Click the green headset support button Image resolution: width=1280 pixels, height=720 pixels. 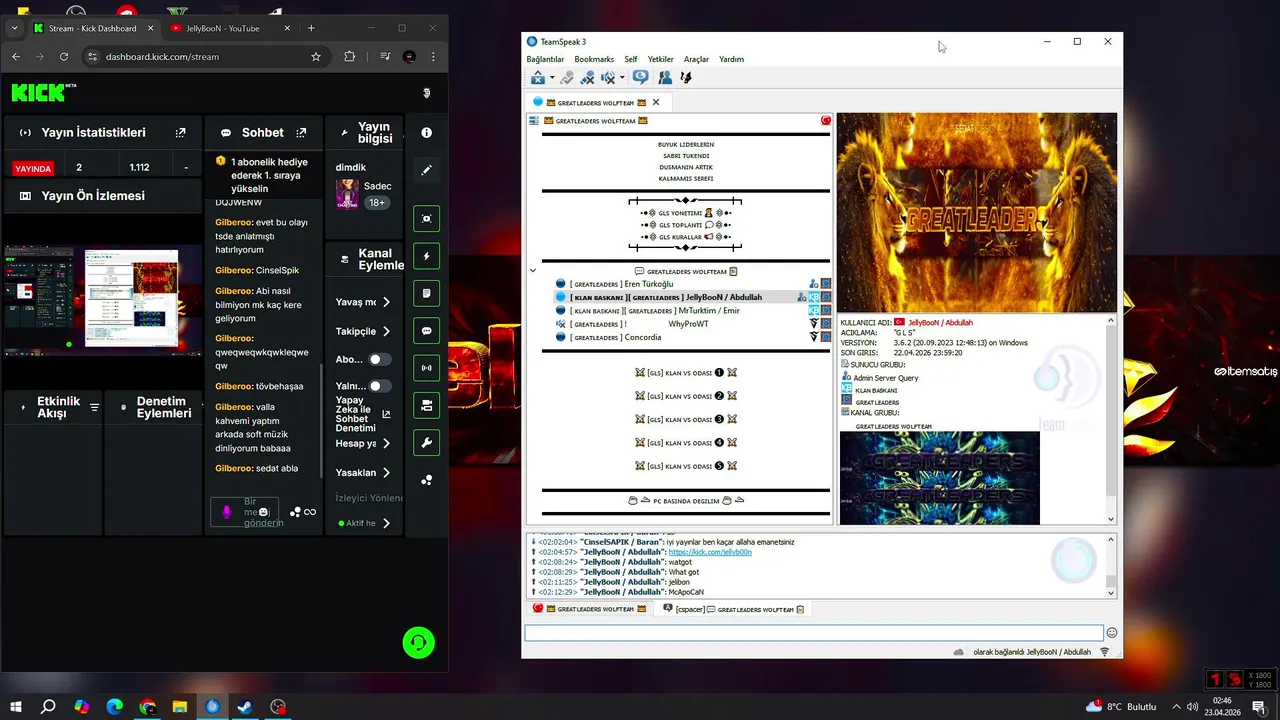(419, 642)
